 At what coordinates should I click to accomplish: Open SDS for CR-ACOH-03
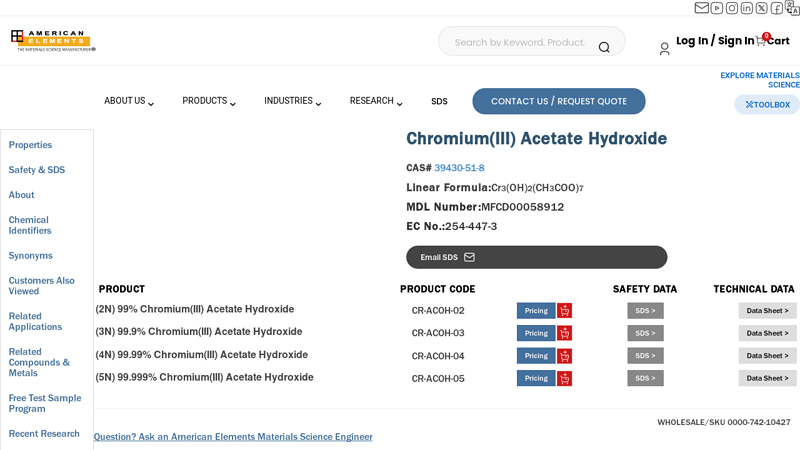click(x=645, y=333)
